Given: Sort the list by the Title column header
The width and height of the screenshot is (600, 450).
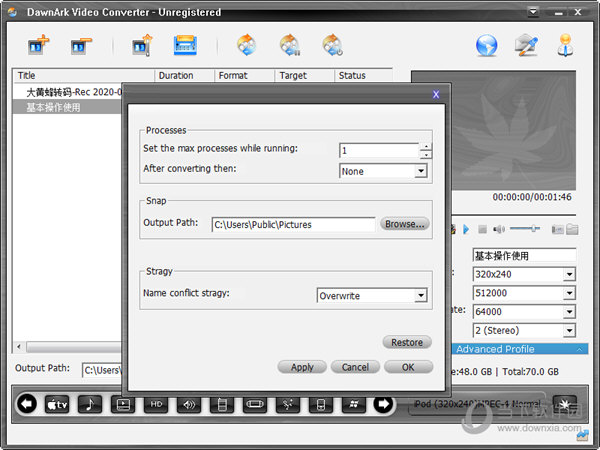Looking at the screenshot, I should click(83, 75).
